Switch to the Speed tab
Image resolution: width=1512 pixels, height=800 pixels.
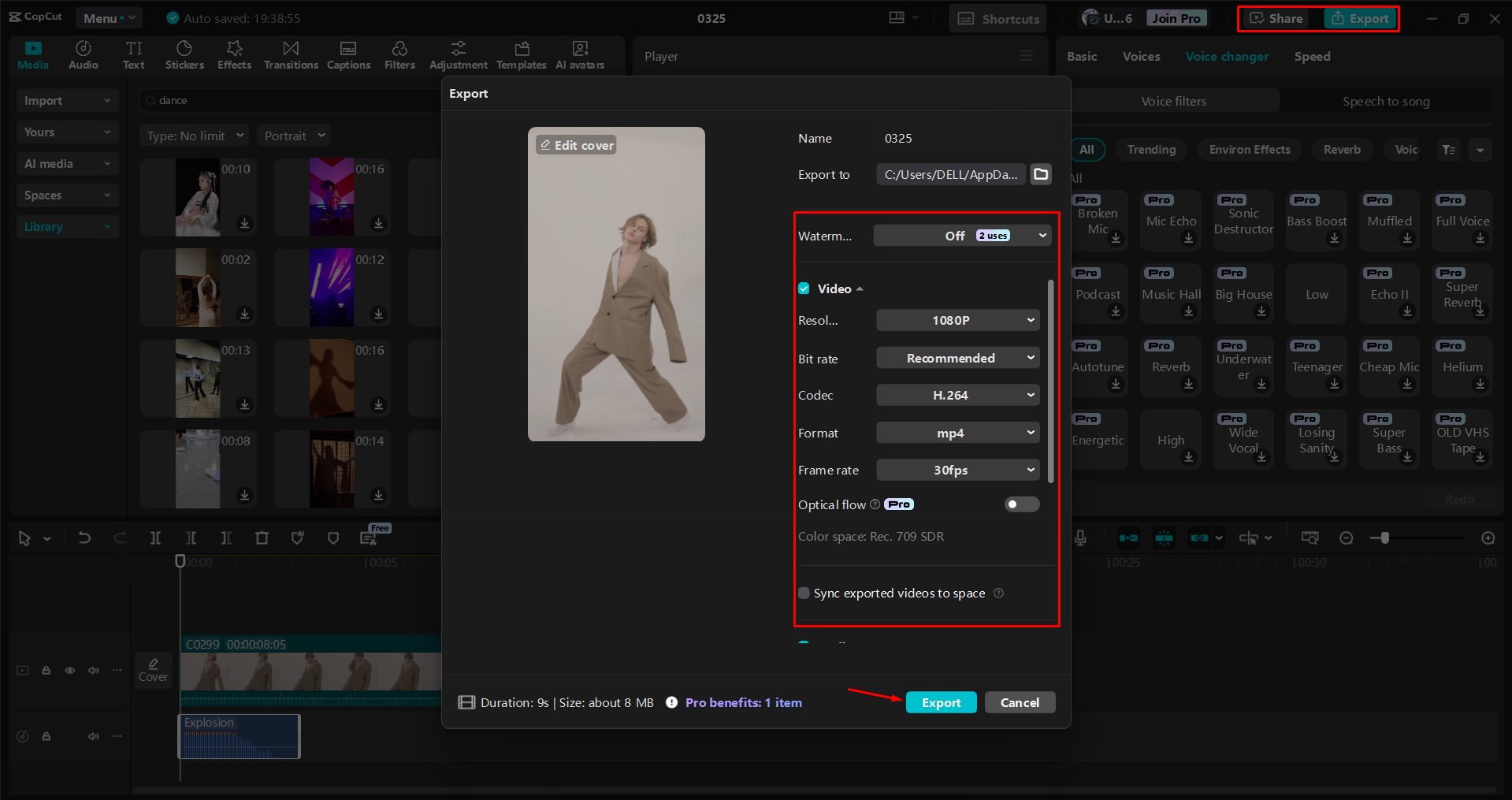[x=1311, y=56]
